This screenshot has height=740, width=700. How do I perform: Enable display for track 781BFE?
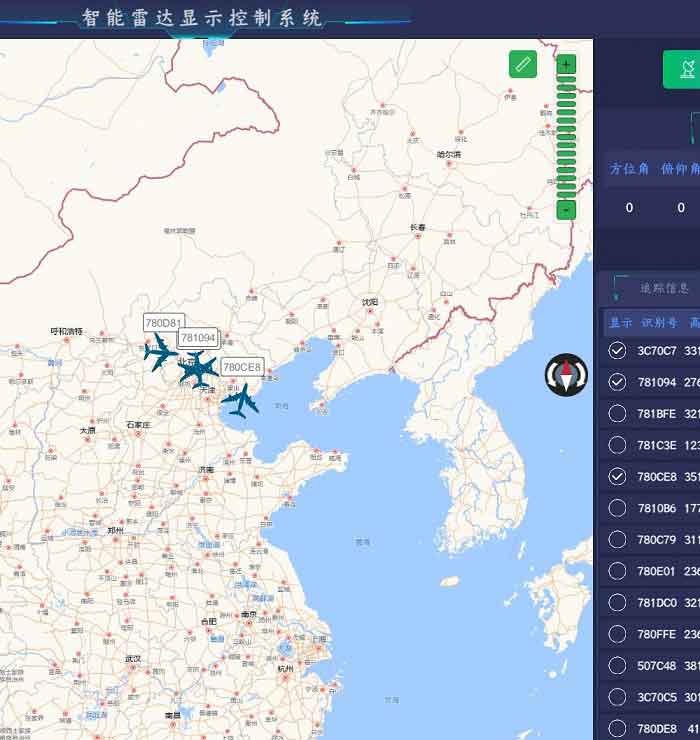[617, 413]
